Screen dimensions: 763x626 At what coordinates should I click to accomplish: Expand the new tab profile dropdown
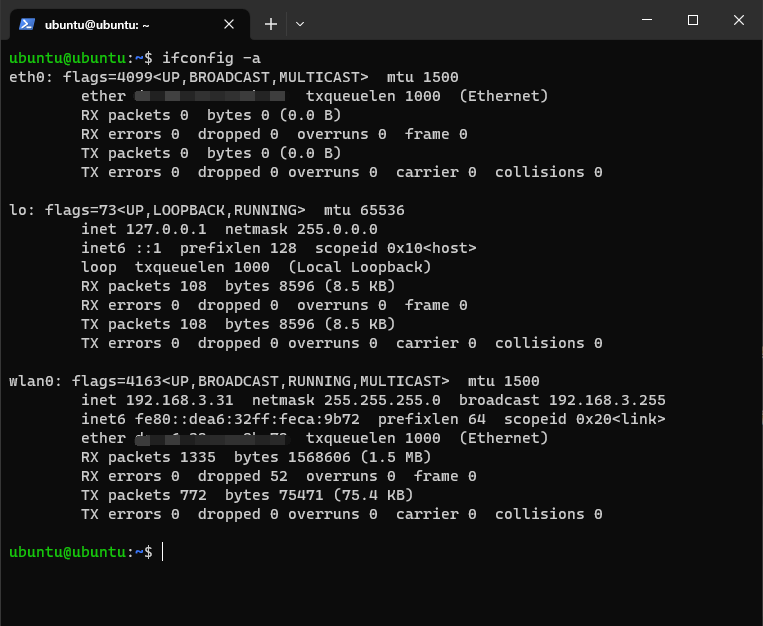pos(300,24)
